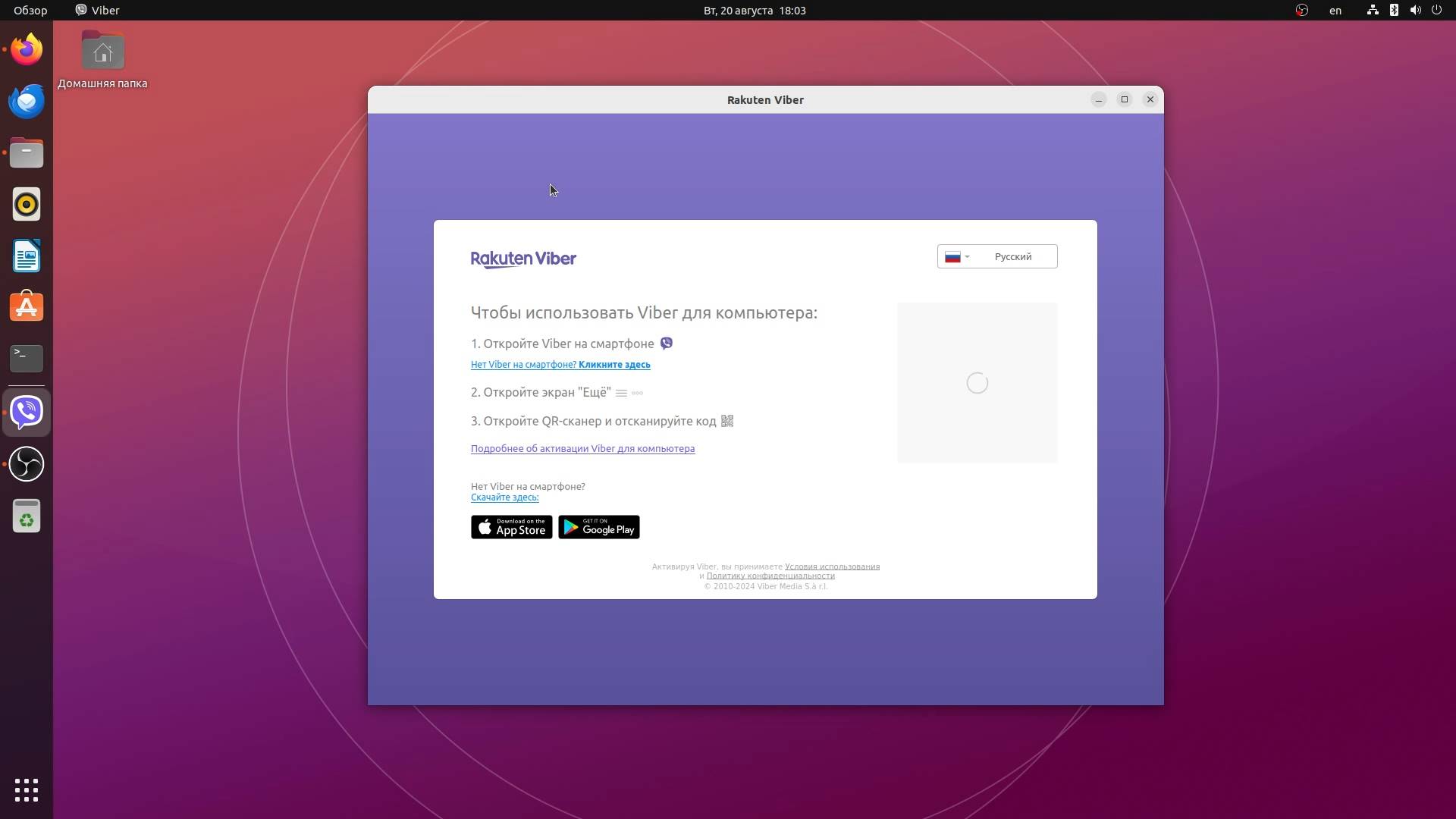Open the Русский language selector
1456x819 pixels.
(1013, 256)
